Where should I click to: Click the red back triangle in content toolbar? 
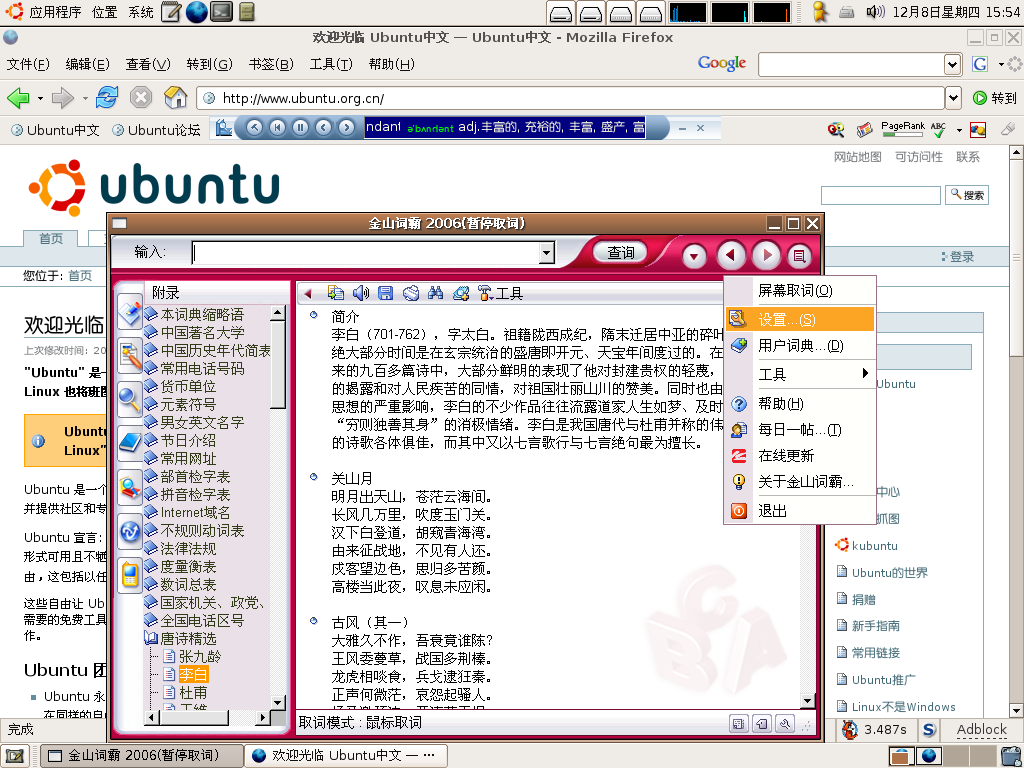(309, 294)
